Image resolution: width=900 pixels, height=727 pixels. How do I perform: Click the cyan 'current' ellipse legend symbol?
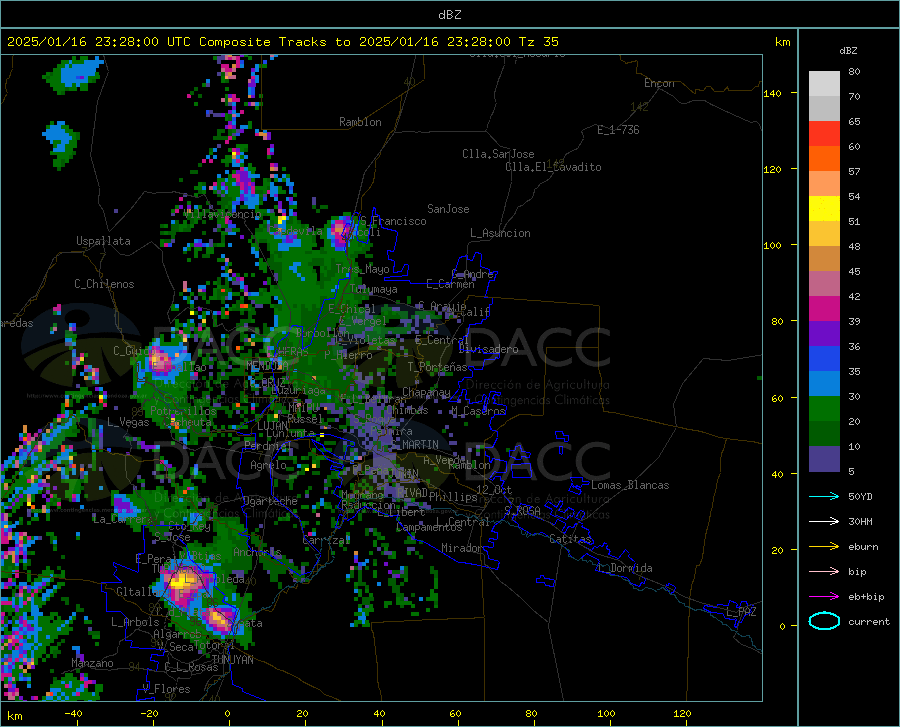click(x=824, y=621)
